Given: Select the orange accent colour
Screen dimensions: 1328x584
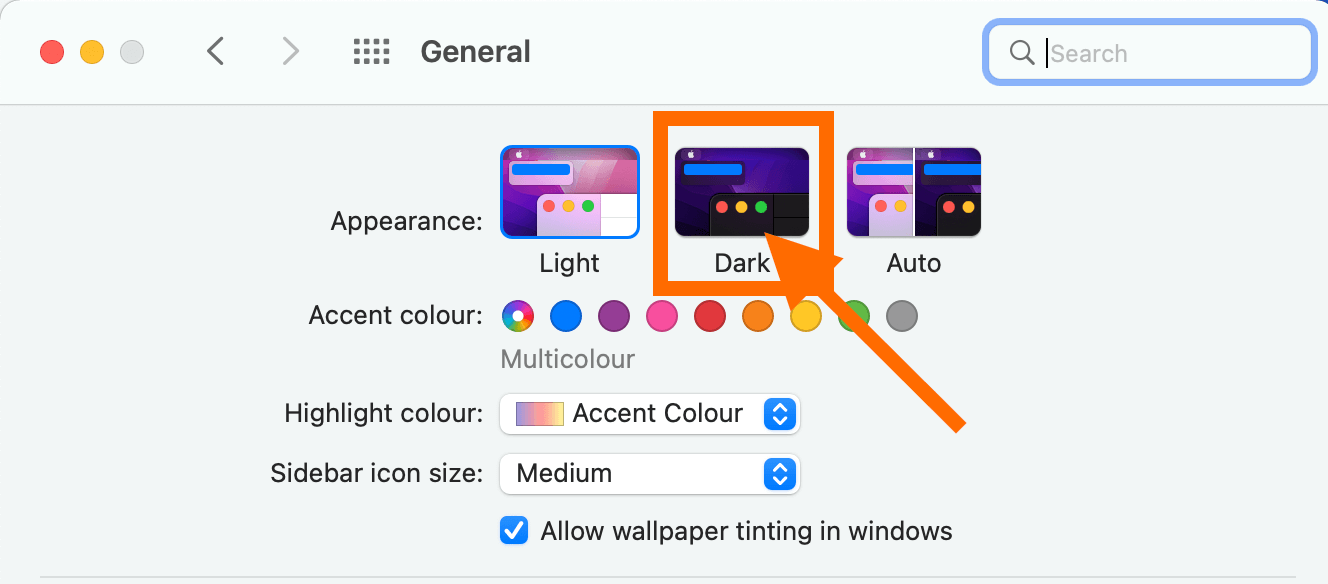Looking at the screenshot, I should coord(758,317).
